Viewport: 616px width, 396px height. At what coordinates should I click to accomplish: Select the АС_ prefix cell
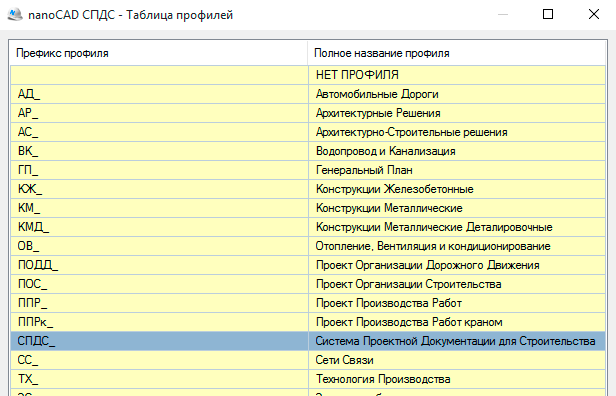(x=160, y=132)
